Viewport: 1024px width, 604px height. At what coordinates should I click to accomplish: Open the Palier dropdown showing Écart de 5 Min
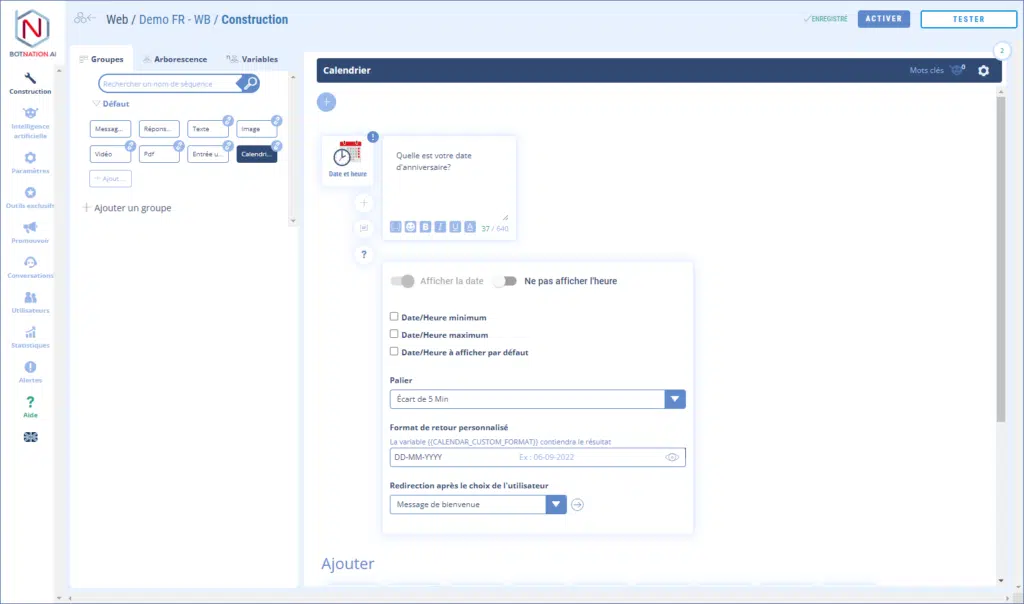[x=537, y=400]
